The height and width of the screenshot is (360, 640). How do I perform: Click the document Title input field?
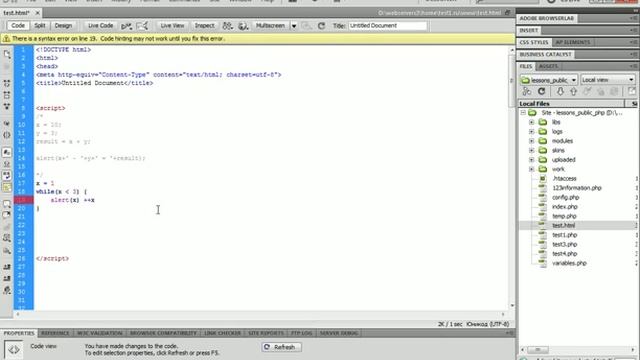[x=387, y=26]
